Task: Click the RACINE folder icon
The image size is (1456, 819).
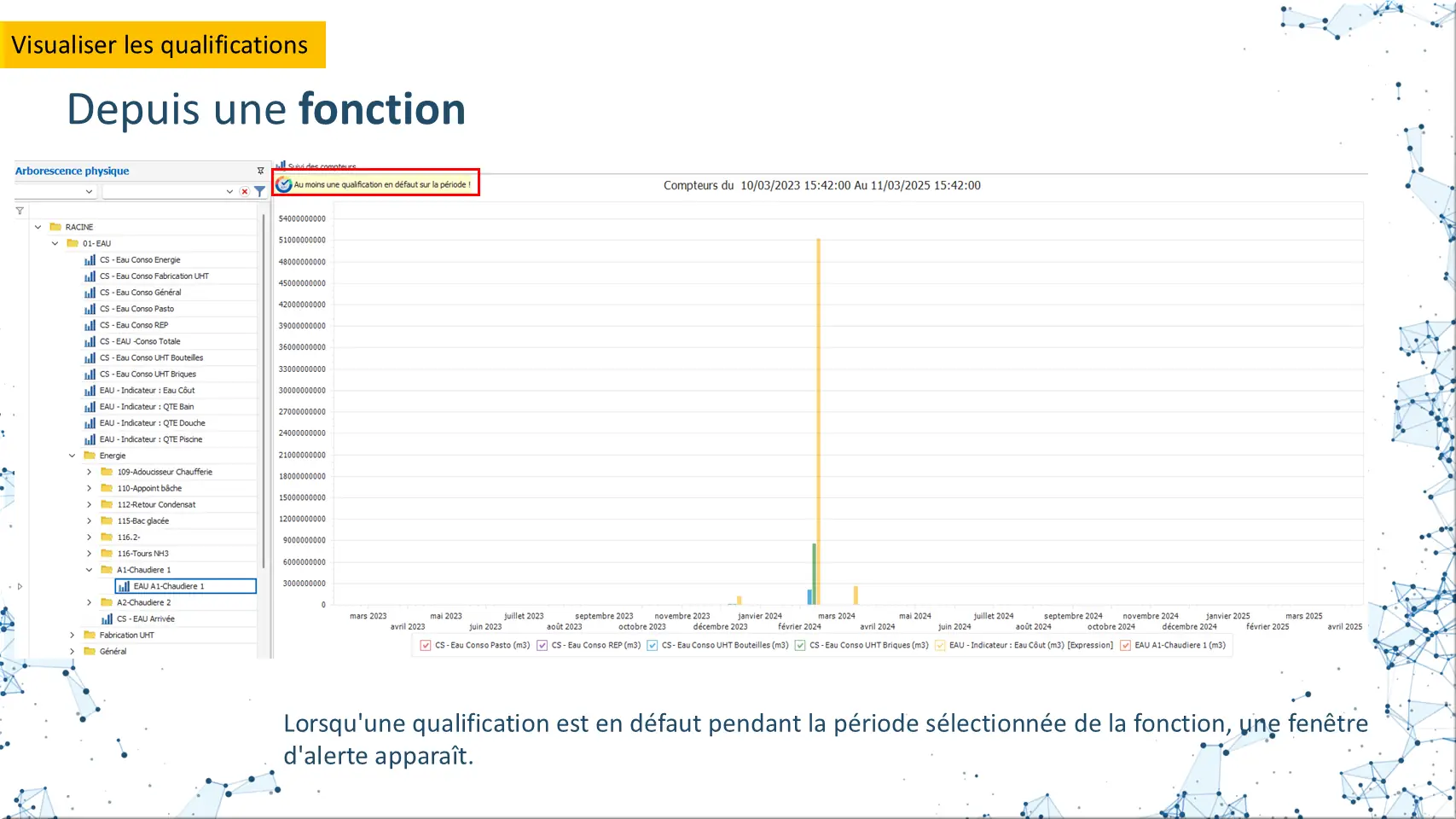Action: 55,227
